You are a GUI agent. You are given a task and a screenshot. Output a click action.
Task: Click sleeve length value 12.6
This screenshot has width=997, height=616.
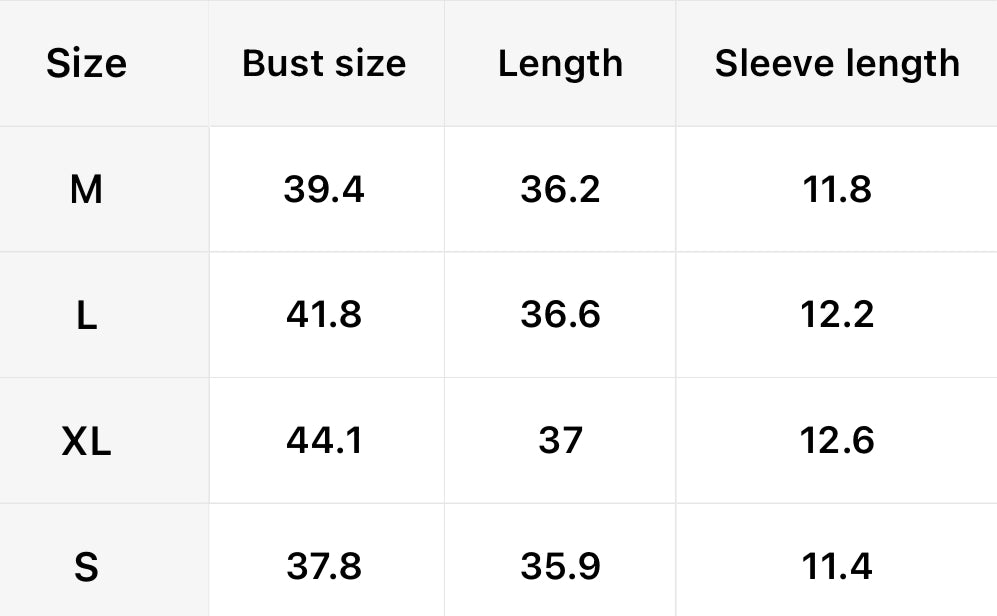[x=837, y=441]
